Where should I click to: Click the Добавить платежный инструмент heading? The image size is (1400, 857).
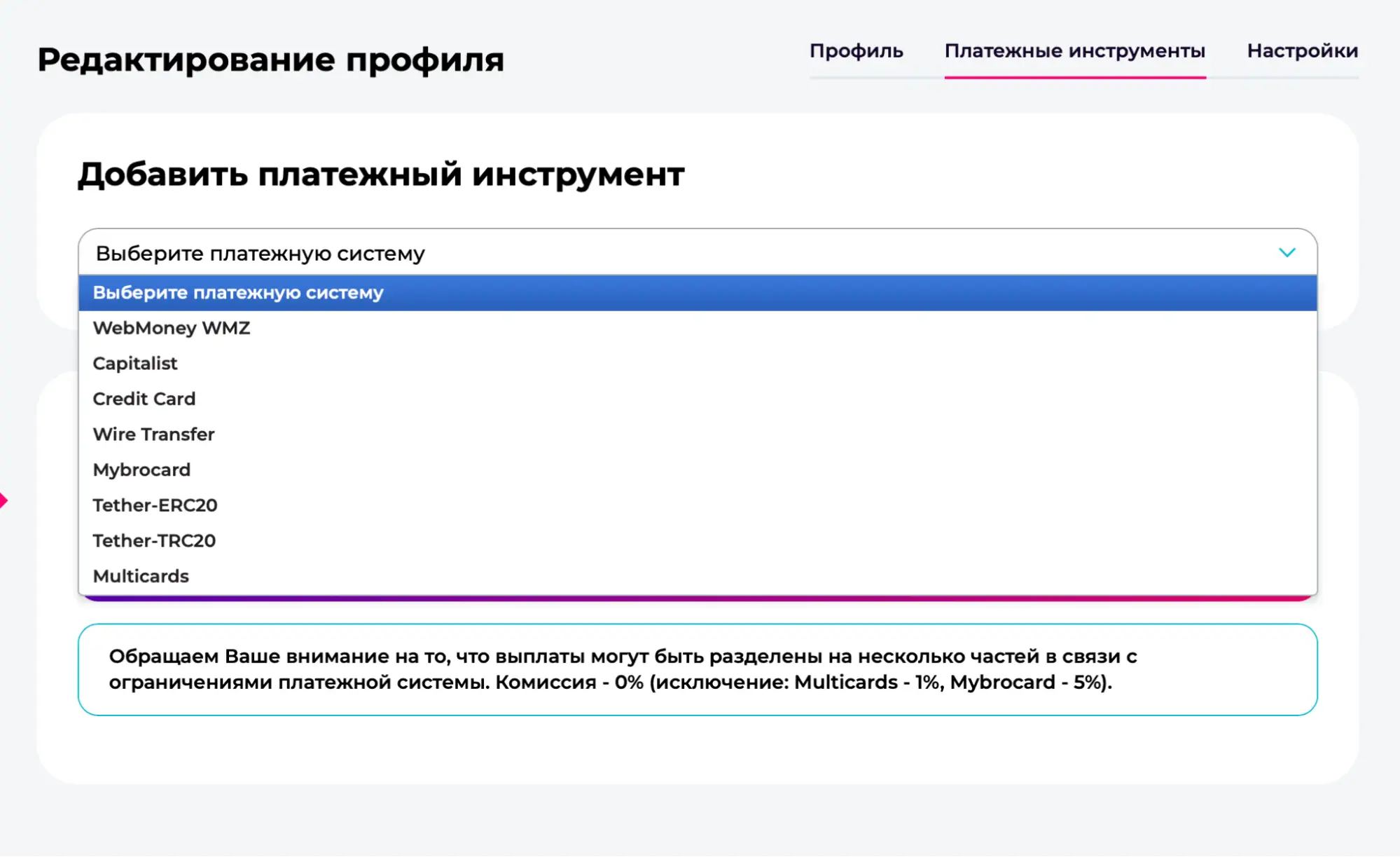380,174
